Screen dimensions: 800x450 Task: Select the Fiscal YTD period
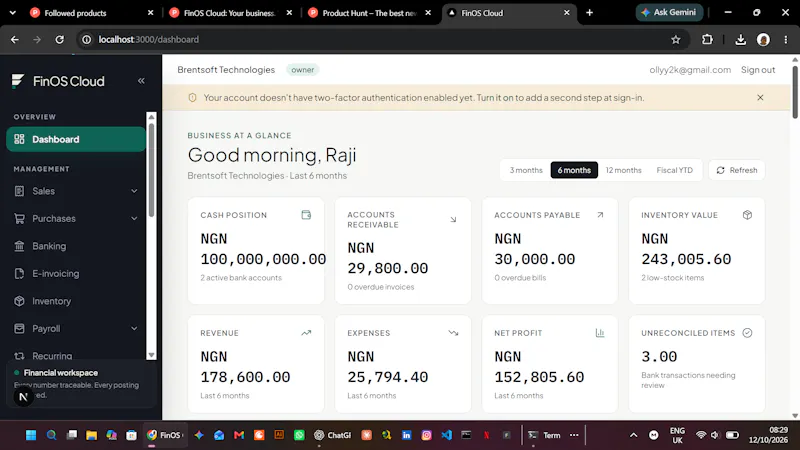[x=674, y=170]
